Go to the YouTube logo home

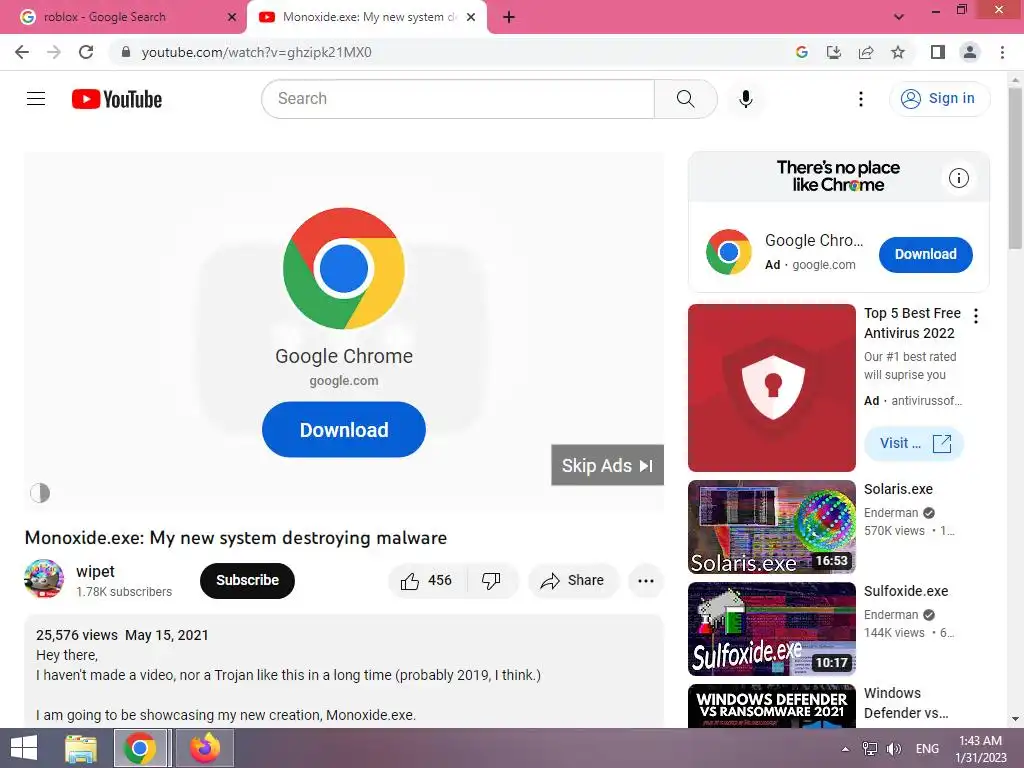click(117, 99)
